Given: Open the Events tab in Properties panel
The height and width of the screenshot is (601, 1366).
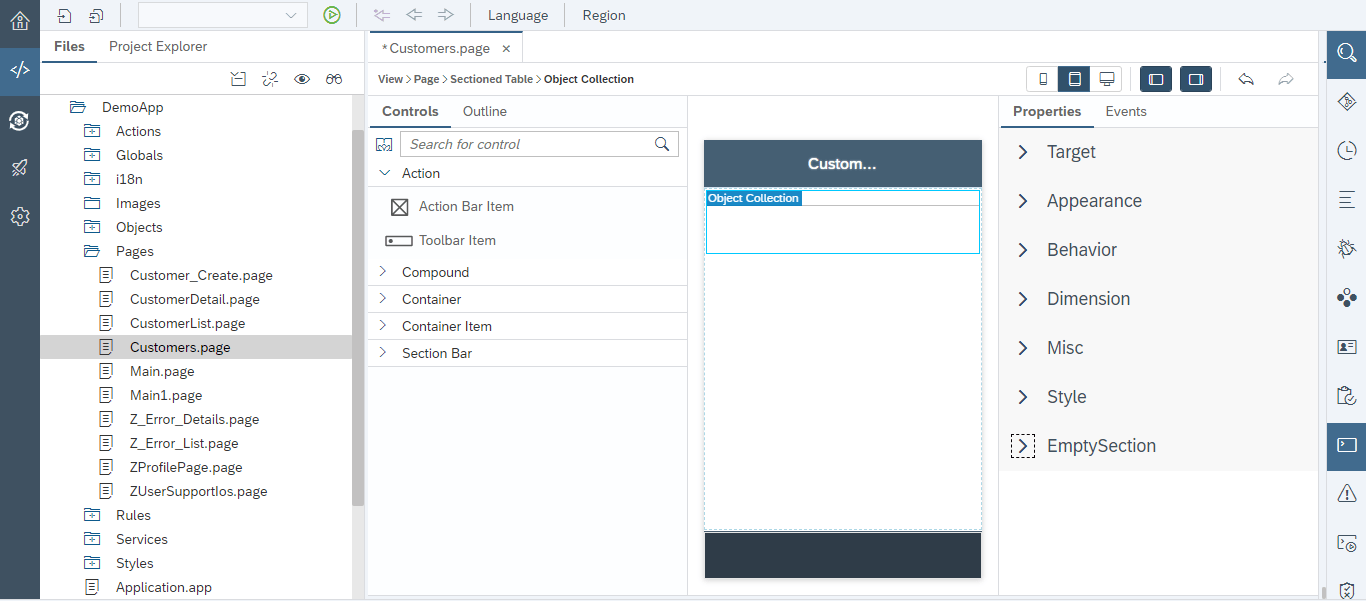Looking at the screenshot, I should click(x=1126, y=111).
